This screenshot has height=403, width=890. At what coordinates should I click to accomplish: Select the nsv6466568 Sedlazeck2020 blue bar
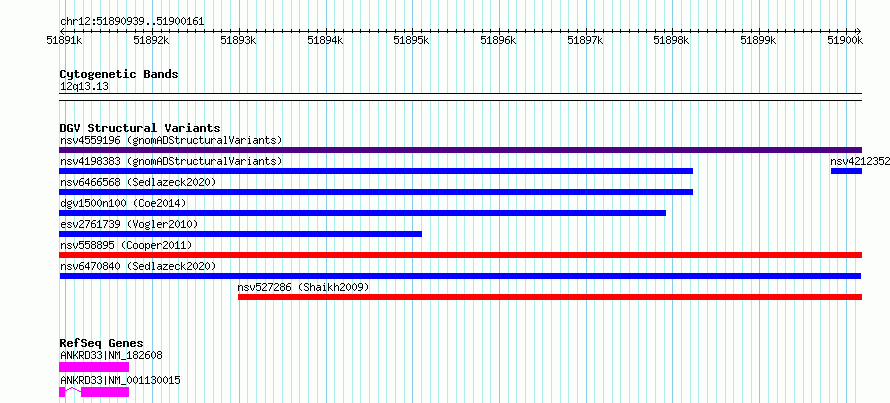376,192
